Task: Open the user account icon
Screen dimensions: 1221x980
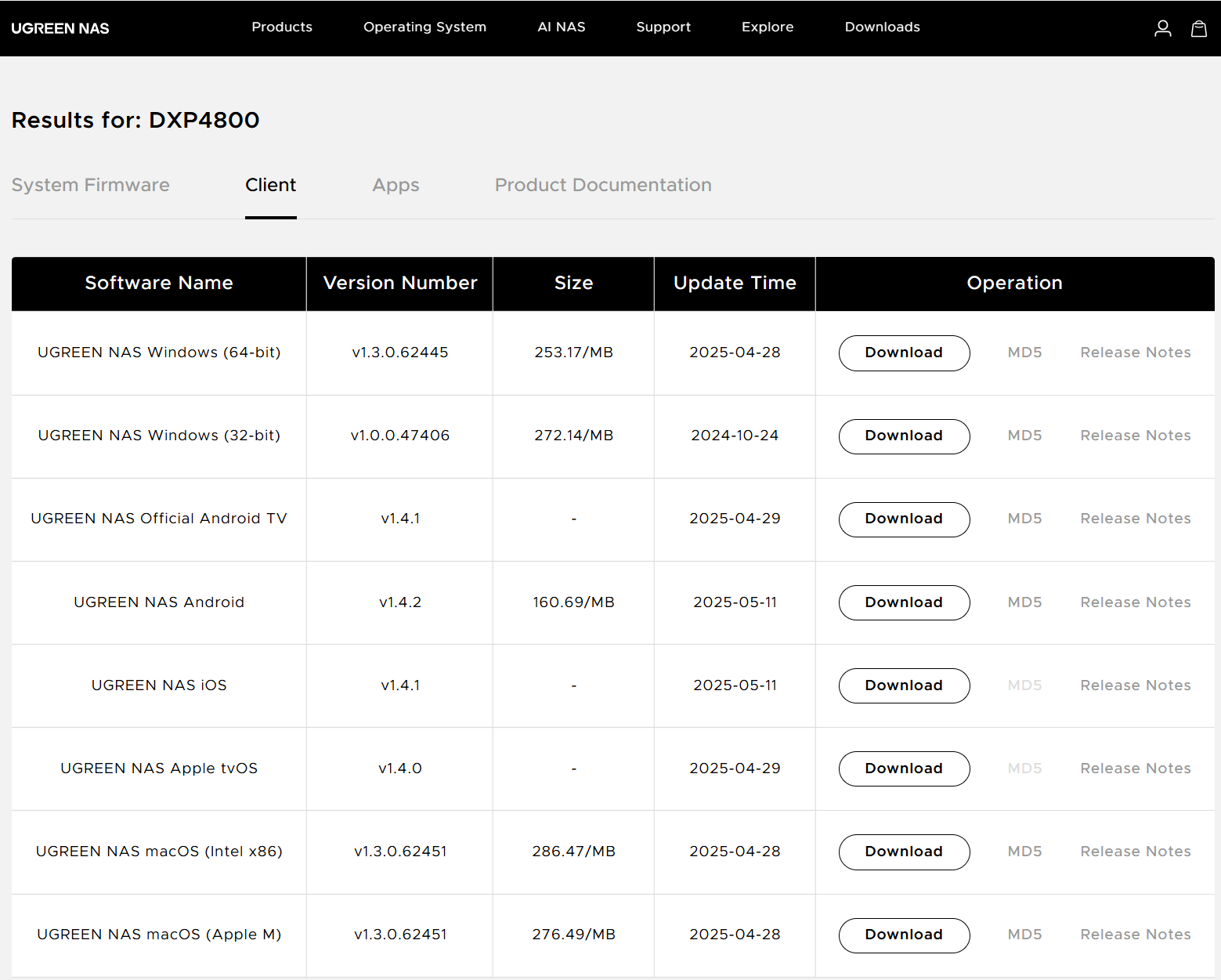Action: point(1163,28)
